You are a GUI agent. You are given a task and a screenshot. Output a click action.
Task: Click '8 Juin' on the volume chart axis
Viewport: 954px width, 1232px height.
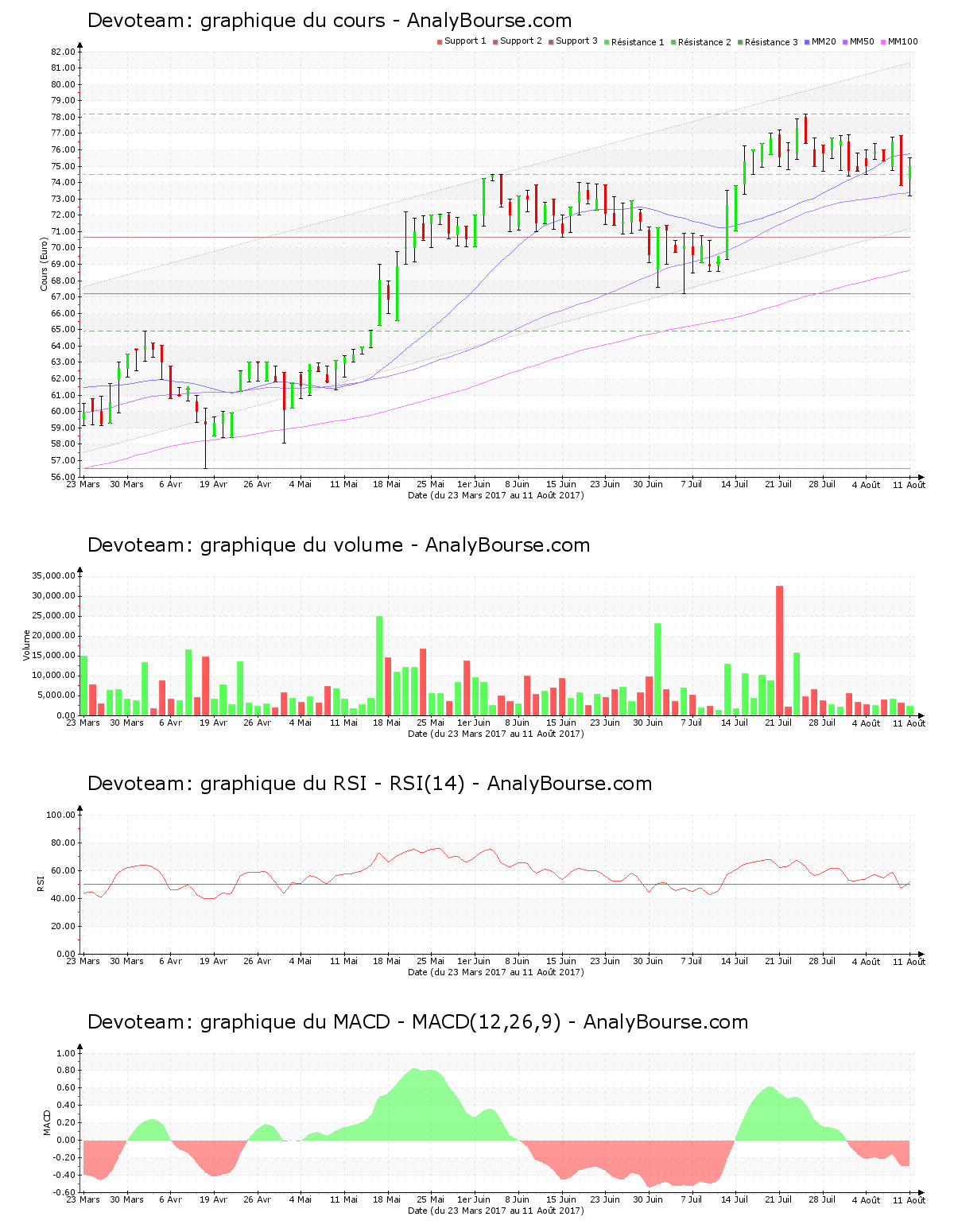tap(517, 723)
